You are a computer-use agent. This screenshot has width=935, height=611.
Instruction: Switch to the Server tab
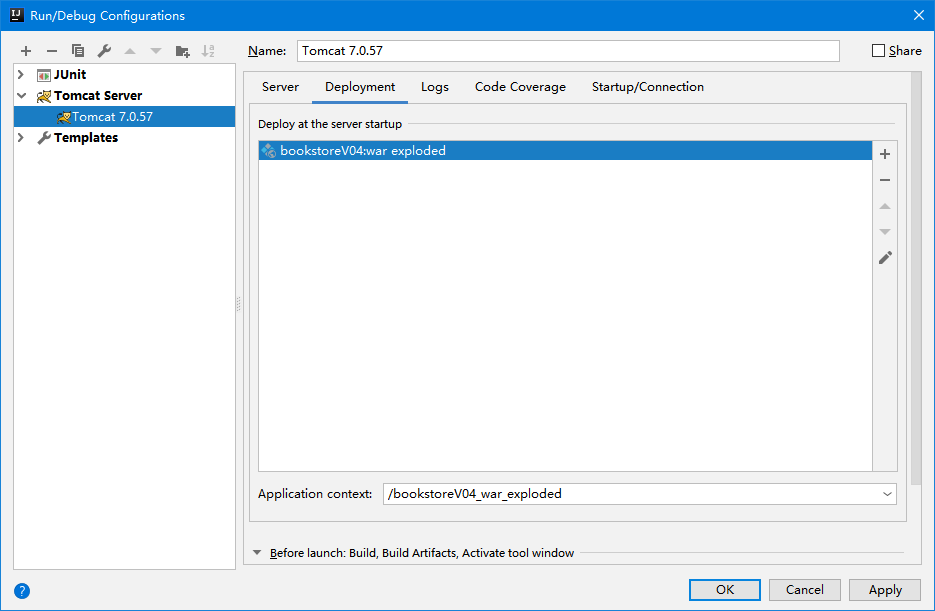[280, 87]
